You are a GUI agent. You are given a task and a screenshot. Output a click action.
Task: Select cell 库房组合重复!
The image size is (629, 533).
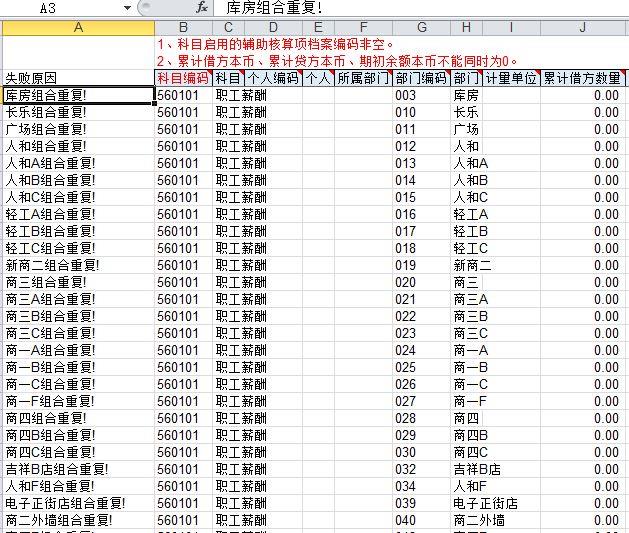point(79,95)
